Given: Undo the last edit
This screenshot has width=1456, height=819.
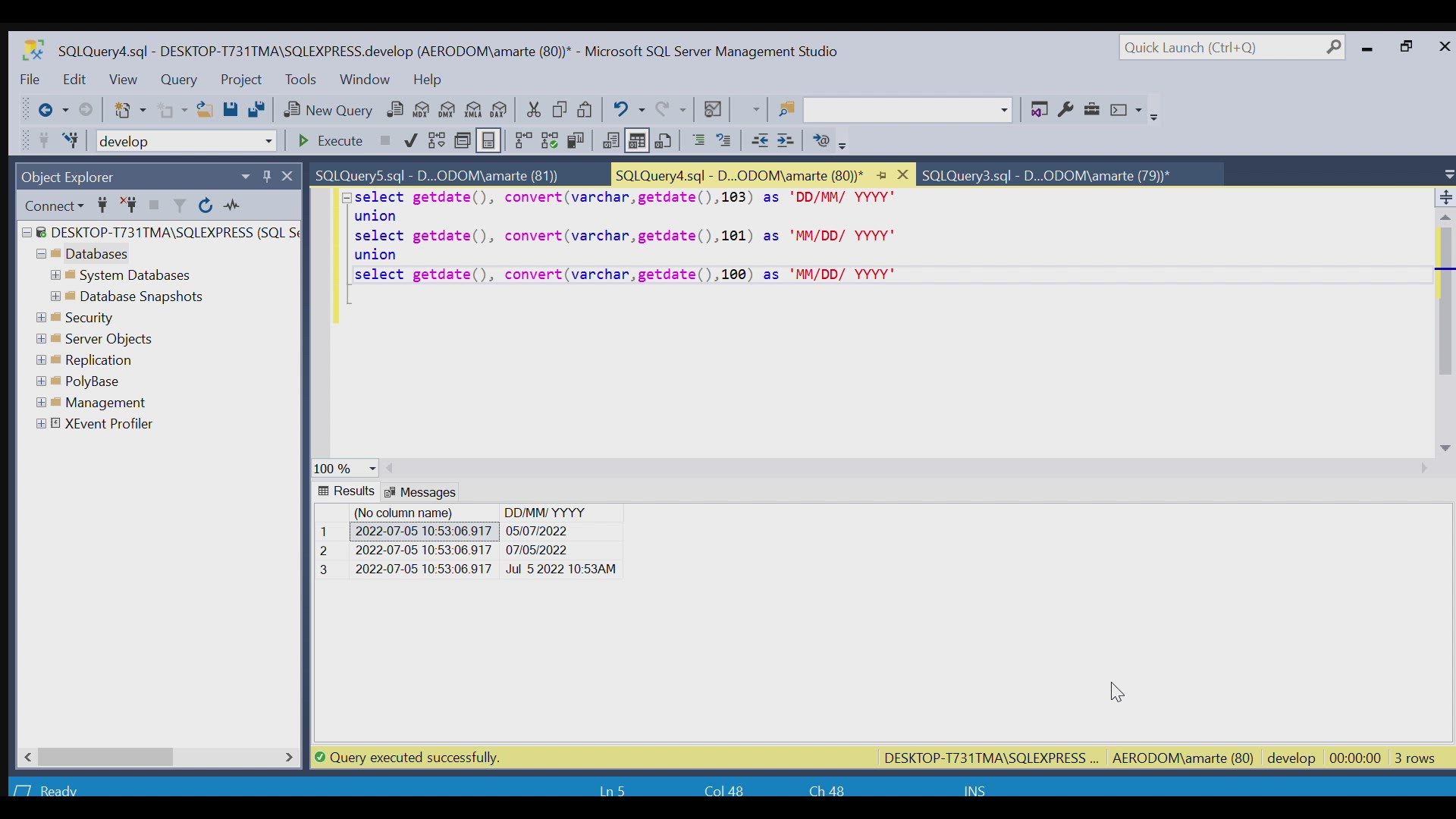Looking at the screenshot, I should (622, 110).
